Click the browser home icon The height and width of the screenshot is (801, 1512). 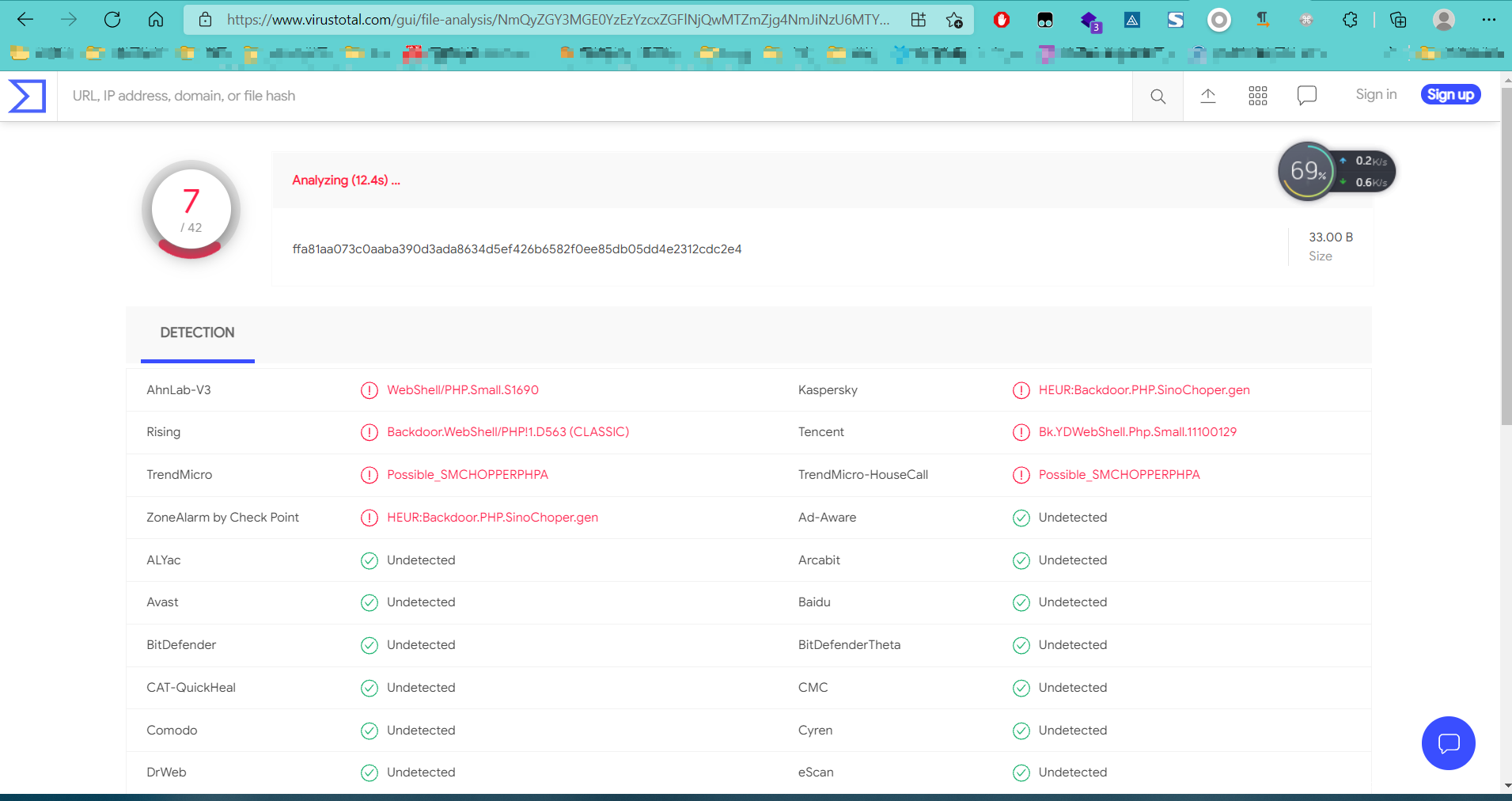coord(156,20)
